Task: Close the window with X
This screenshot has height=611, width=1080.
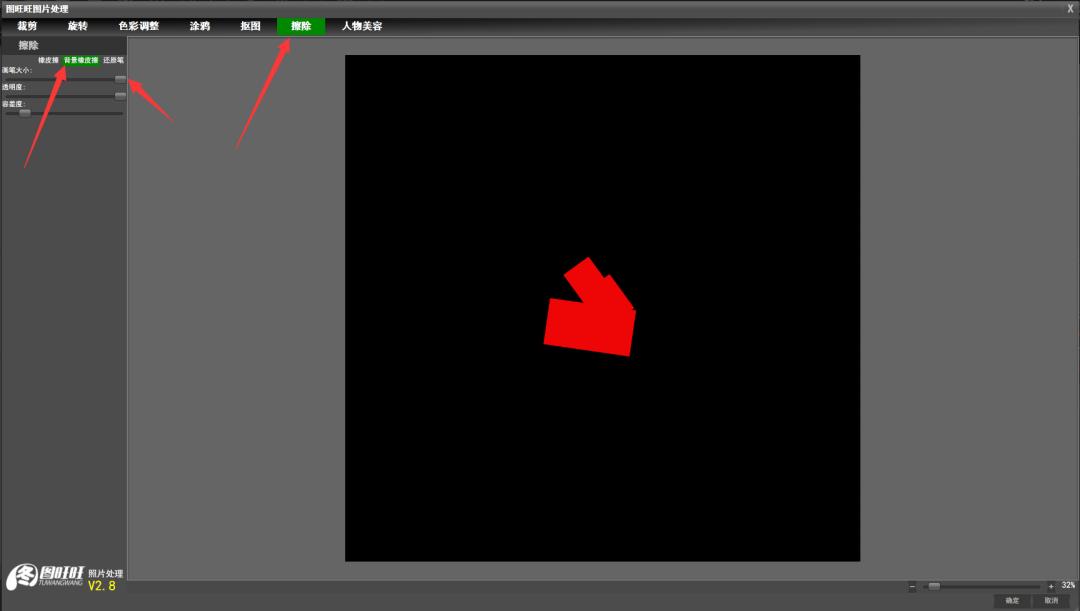Action: (1070, 9)
